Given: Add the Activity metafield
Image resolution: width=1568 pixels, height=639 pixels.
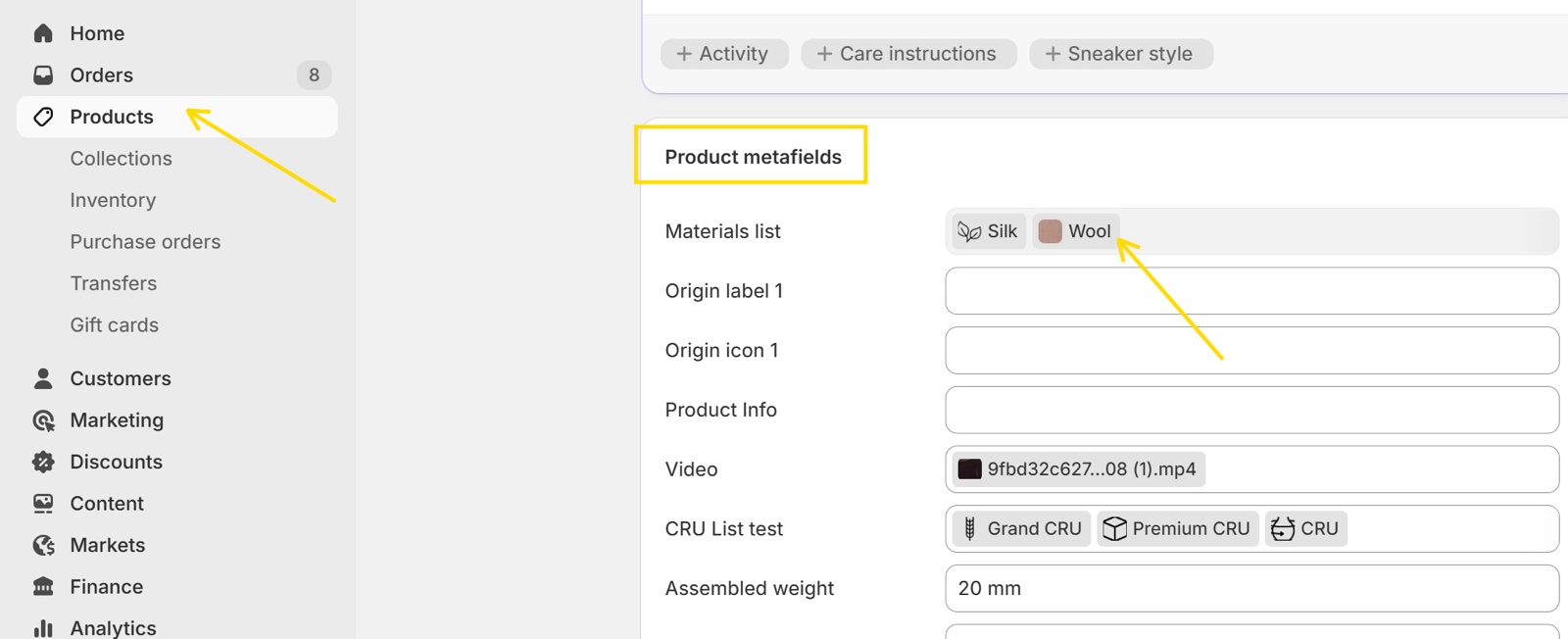Looking at the screenshot, I should click(724, 54).
